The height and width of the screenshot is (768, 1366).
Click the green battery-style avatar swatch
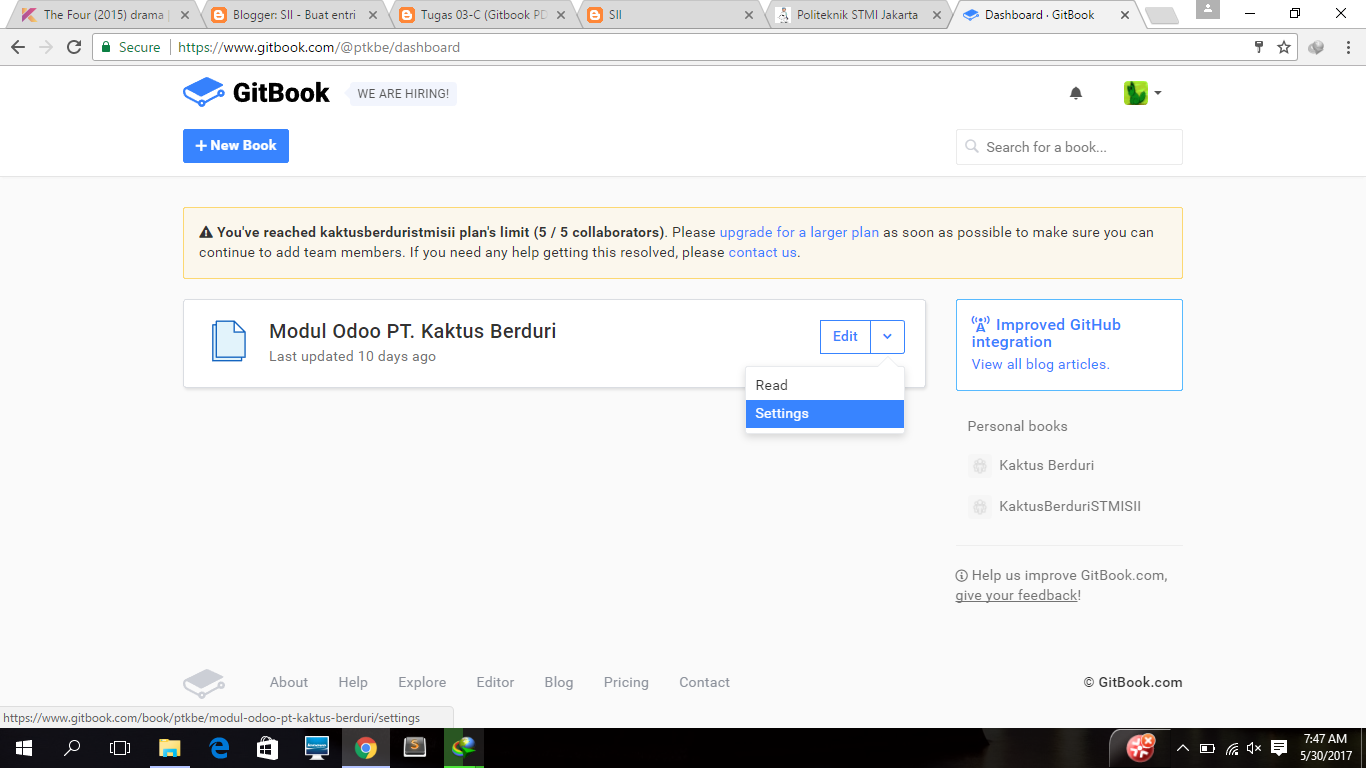click(1136, 92)
